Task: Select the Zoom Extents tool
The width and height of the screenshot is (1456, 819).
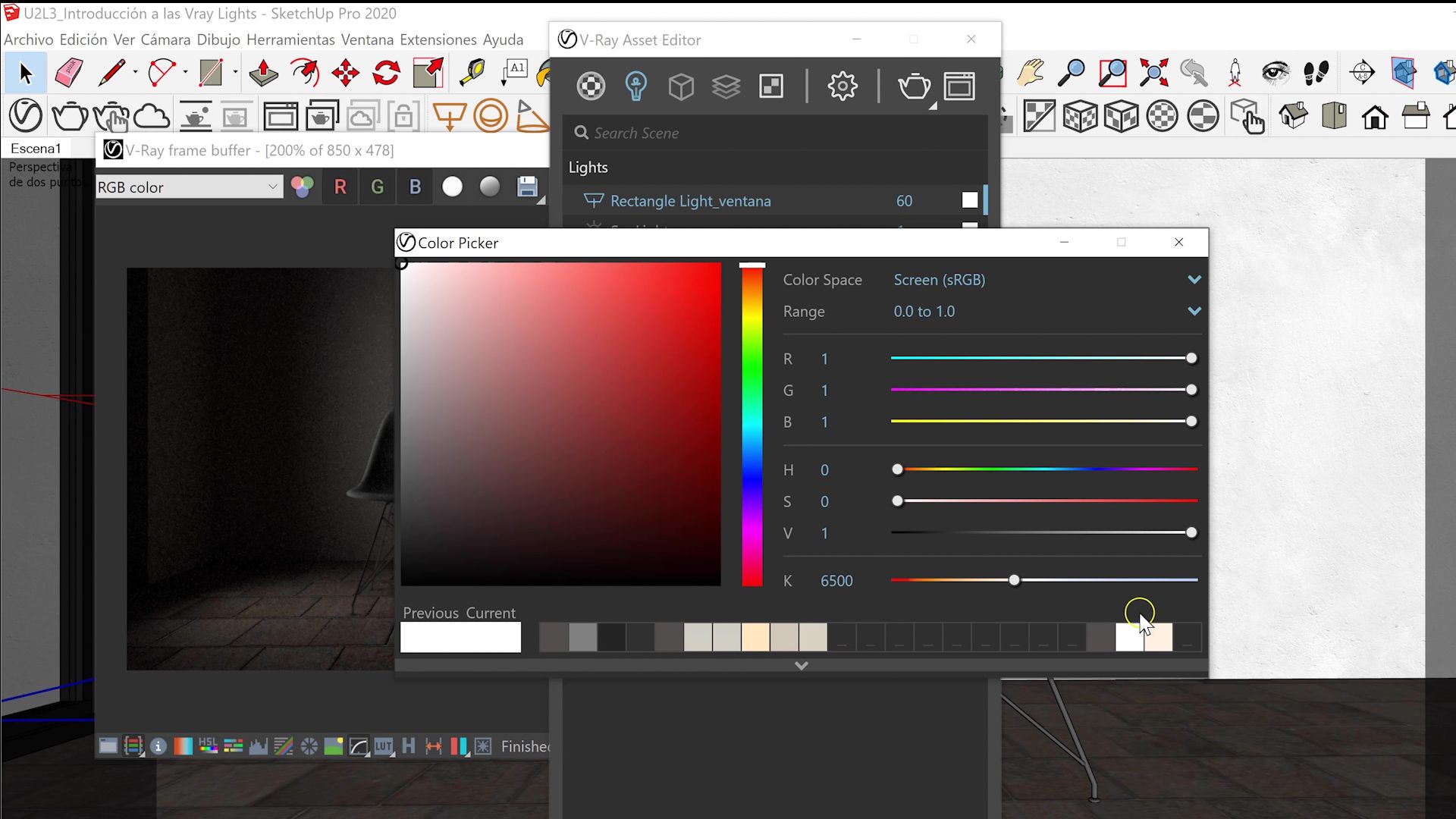Action: pos(1153,74)
